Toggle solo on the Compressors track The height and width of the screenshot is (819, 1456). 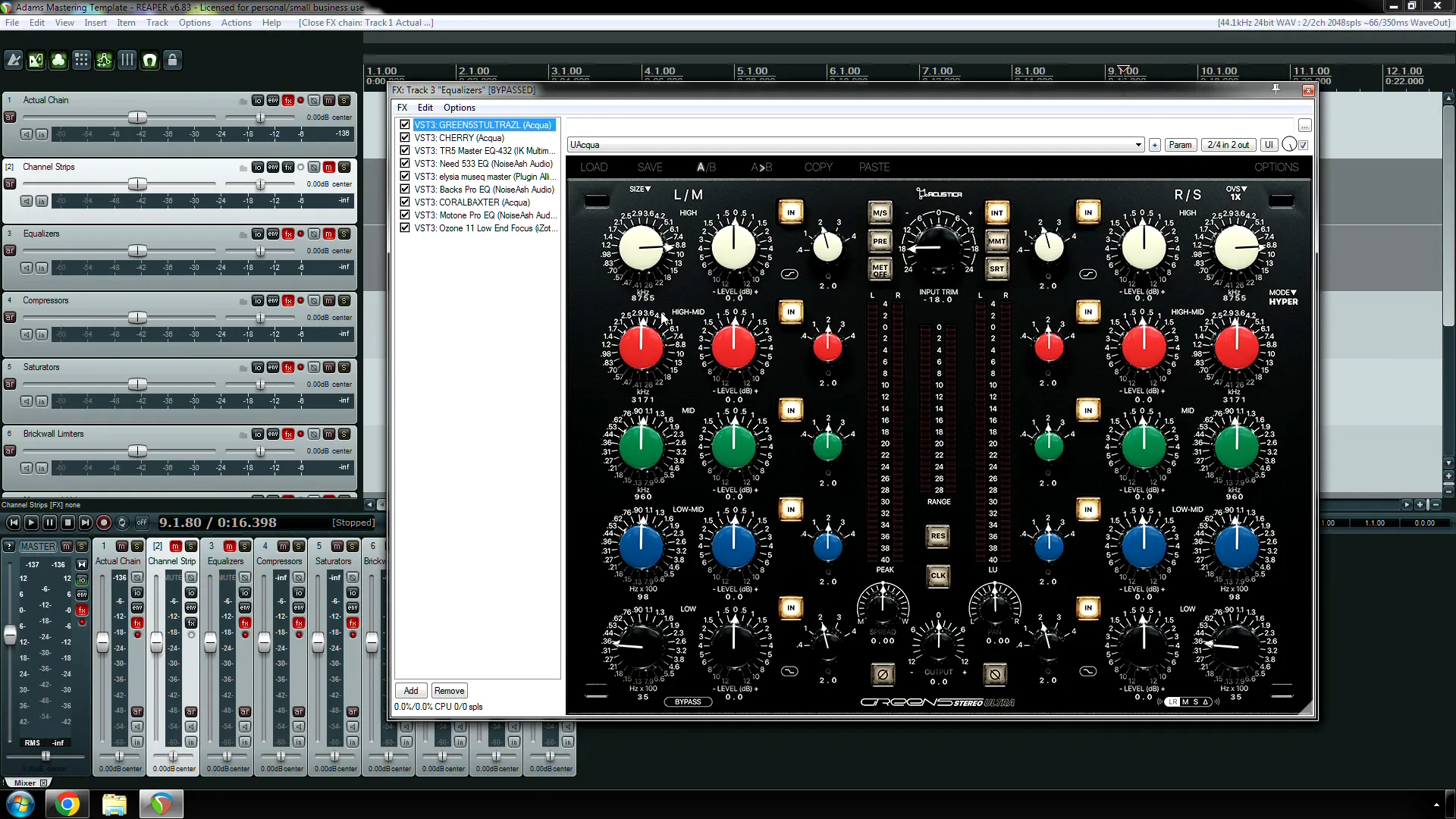coord(344,300)
